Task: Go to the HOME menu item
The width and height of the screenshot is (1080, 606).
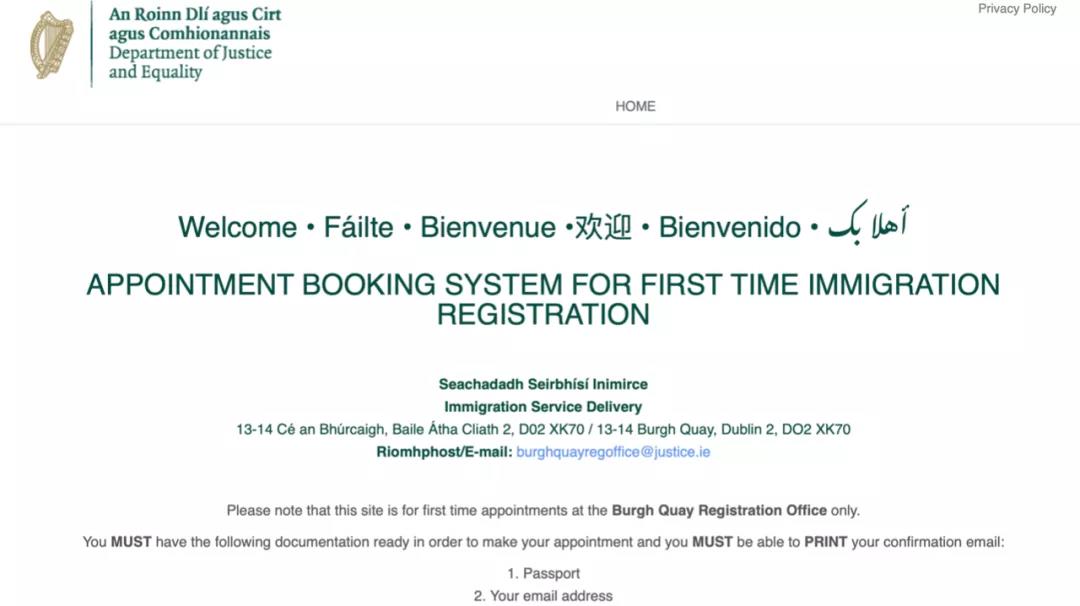Action: pyautogui.click(x=635, y=106)
